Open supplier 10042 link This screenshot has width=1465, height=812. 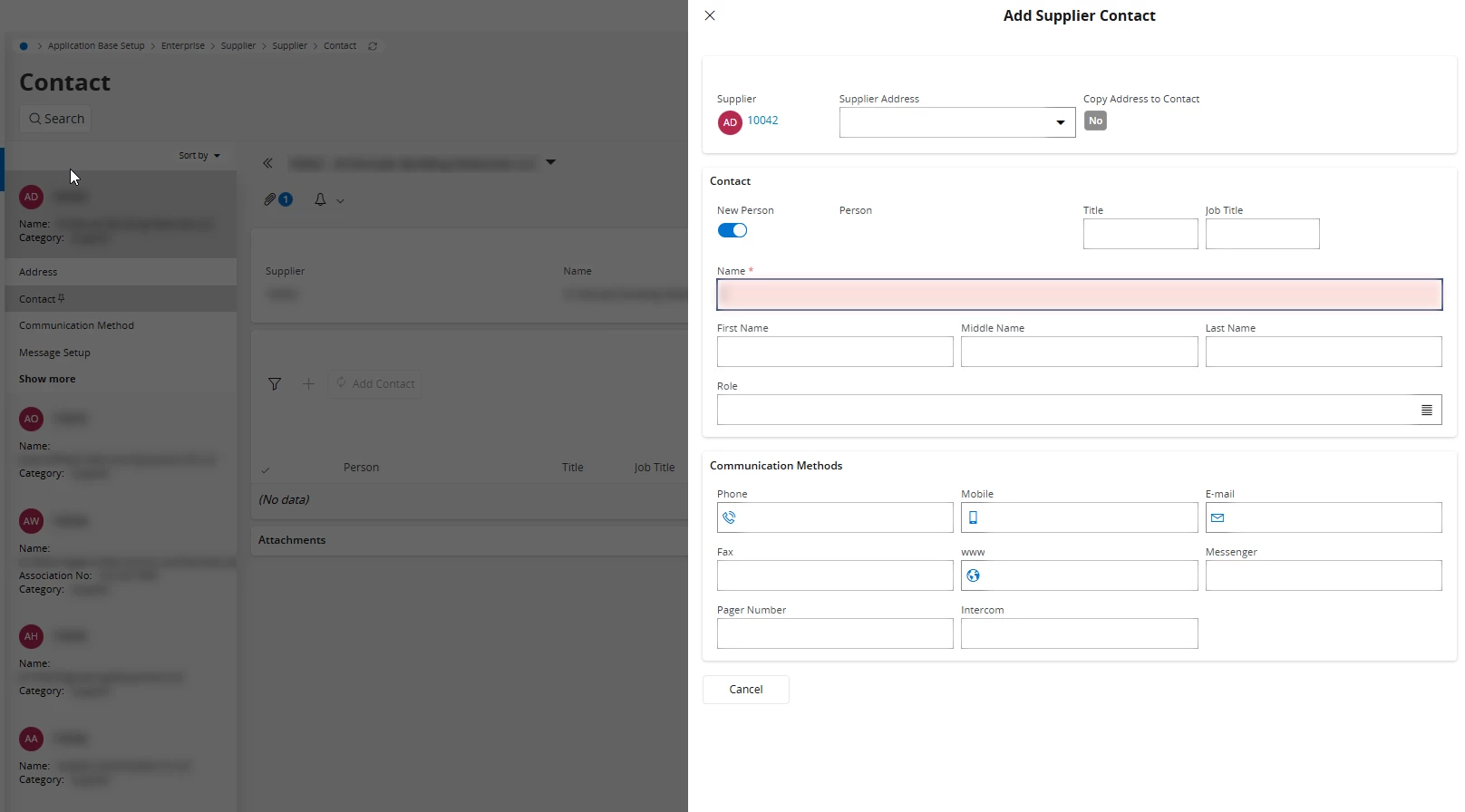[x=762, y=121]
